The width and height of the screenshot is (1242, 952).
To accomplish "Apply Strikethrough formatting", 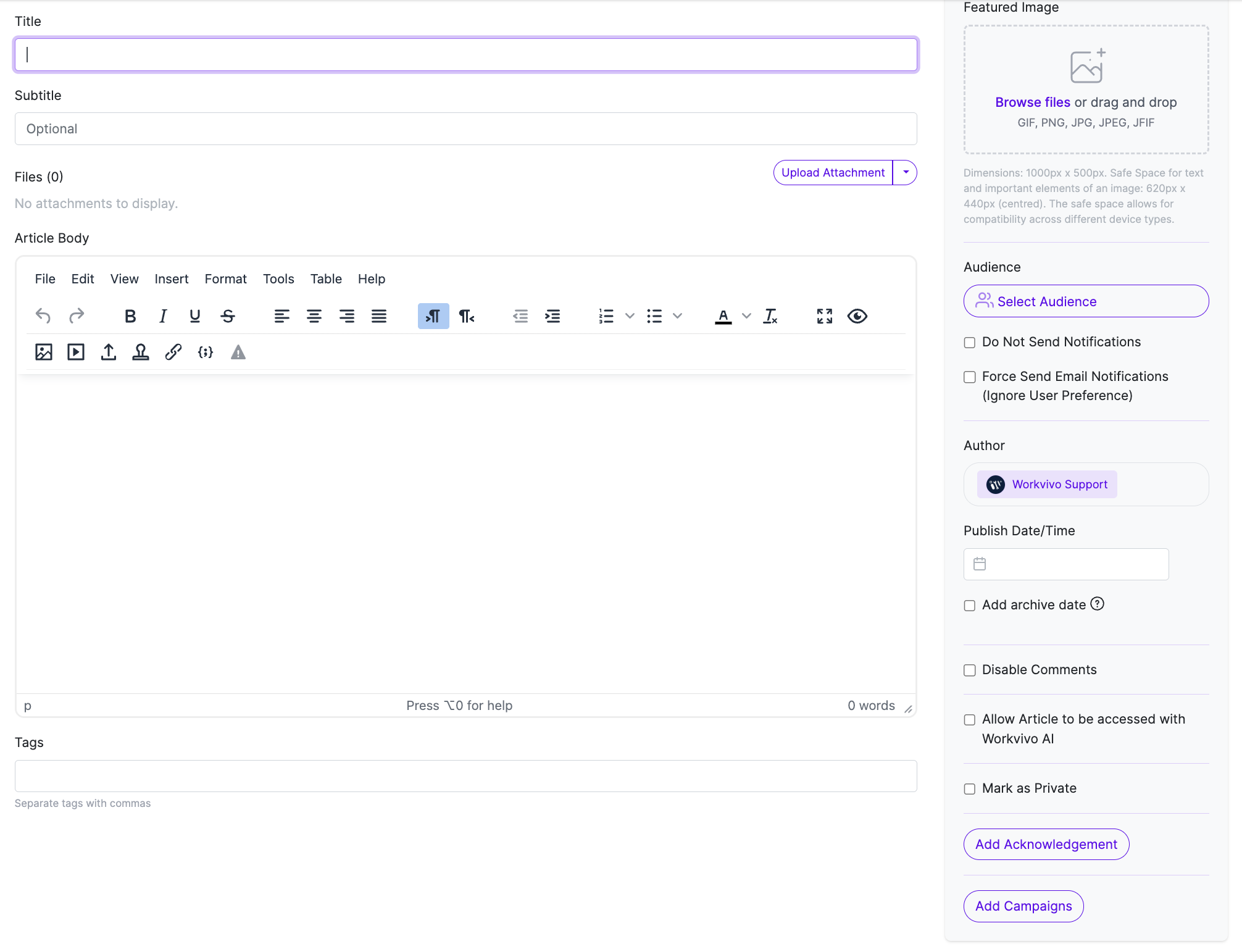I will pos(228,316).
